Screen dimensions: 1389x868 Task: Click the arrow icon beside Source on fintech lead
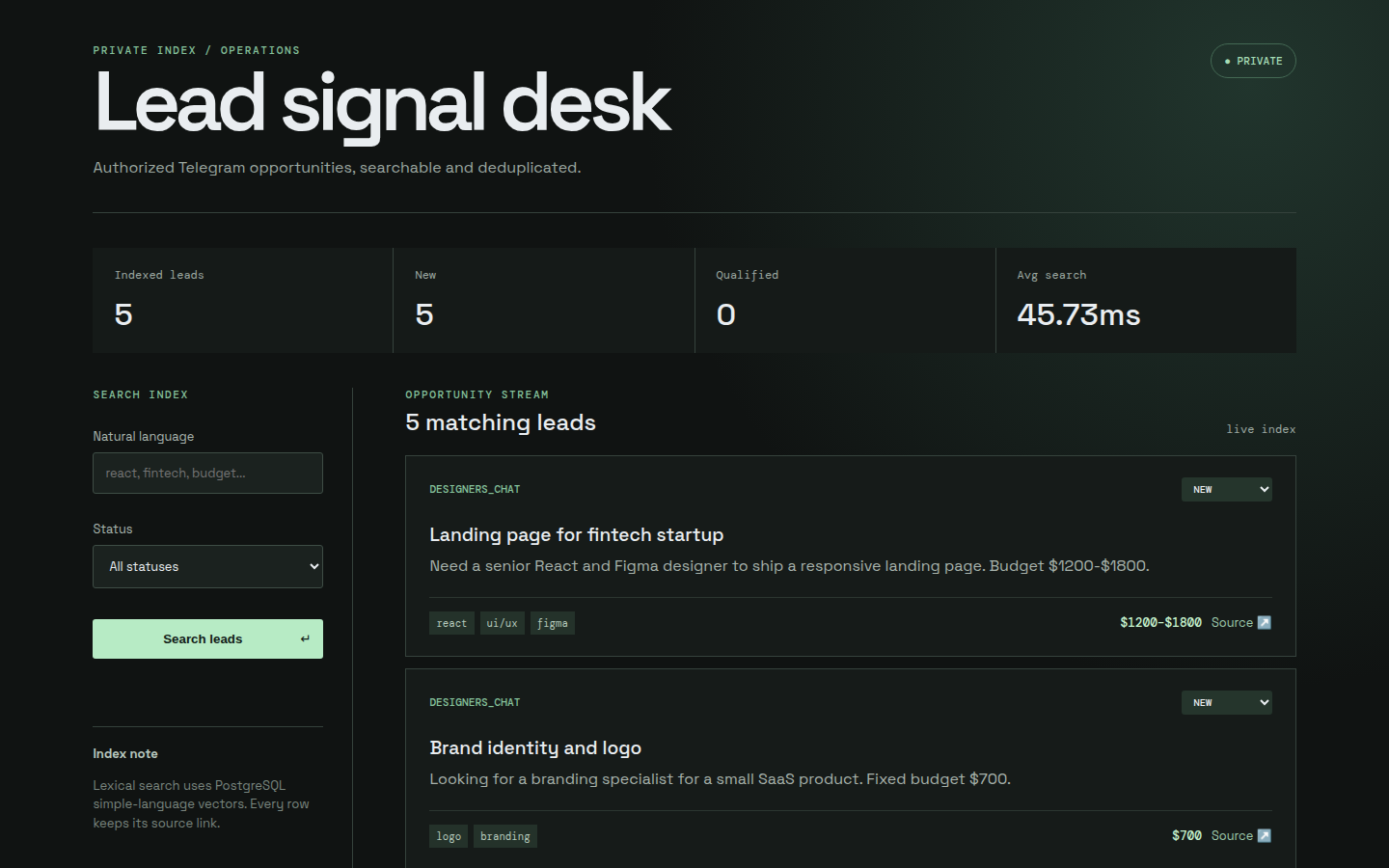click(x=1265, y=622)
